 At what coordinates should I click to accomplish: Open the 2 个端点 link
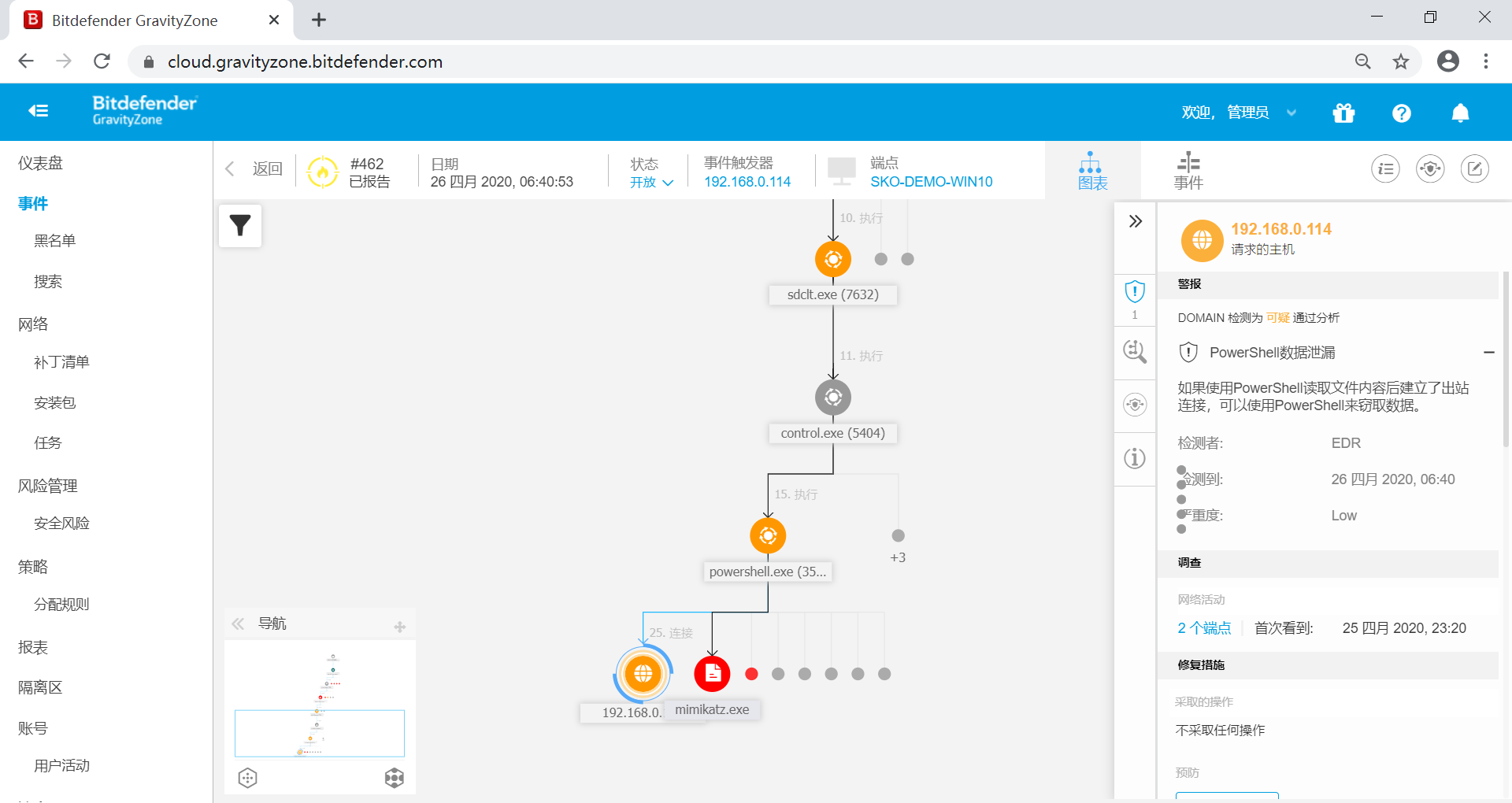tap(1204, 628)
